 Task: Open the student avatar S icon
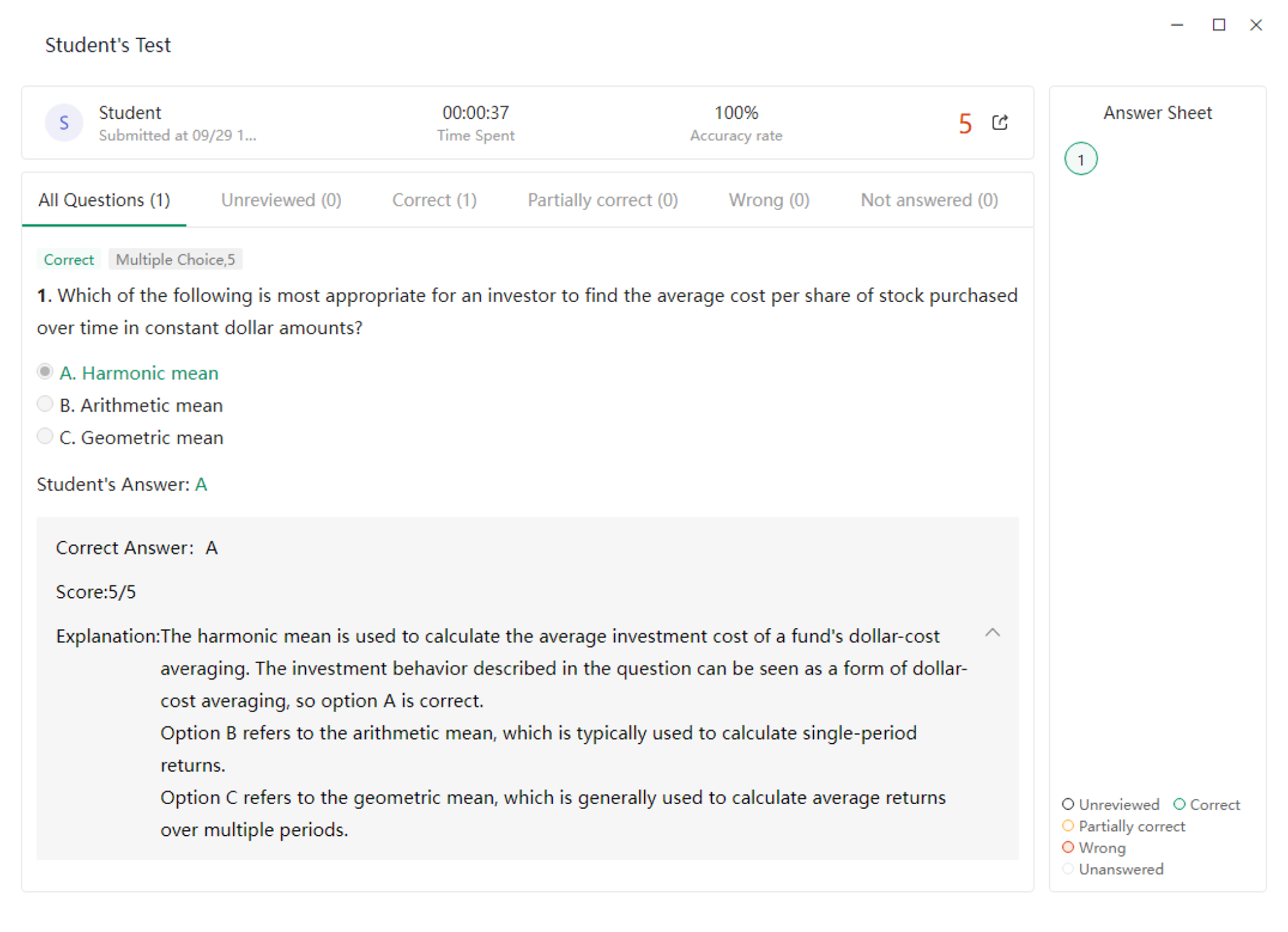[64, 123]
